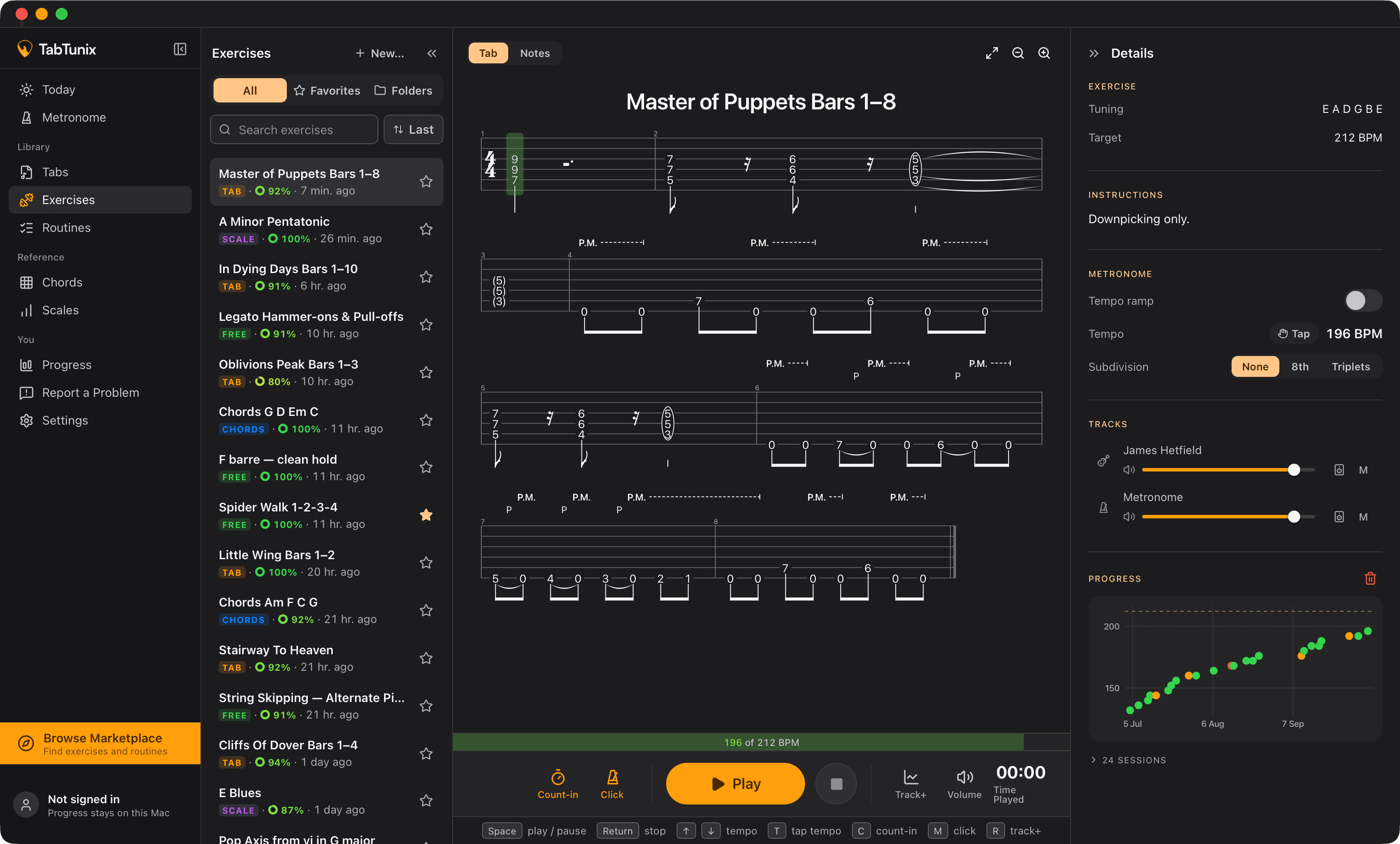Open the Scales reference in sidebar
This screenshot has height=844, width=1400.
click(x=100, y=310)
